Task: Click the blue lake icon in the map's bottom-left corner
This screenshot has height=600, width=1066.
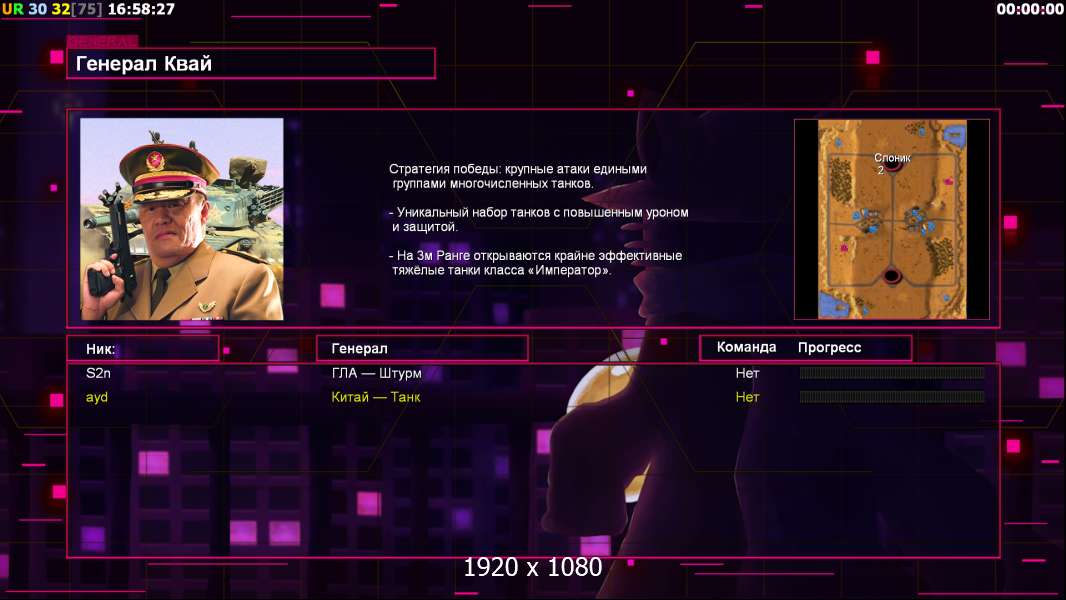Action: 833,304
